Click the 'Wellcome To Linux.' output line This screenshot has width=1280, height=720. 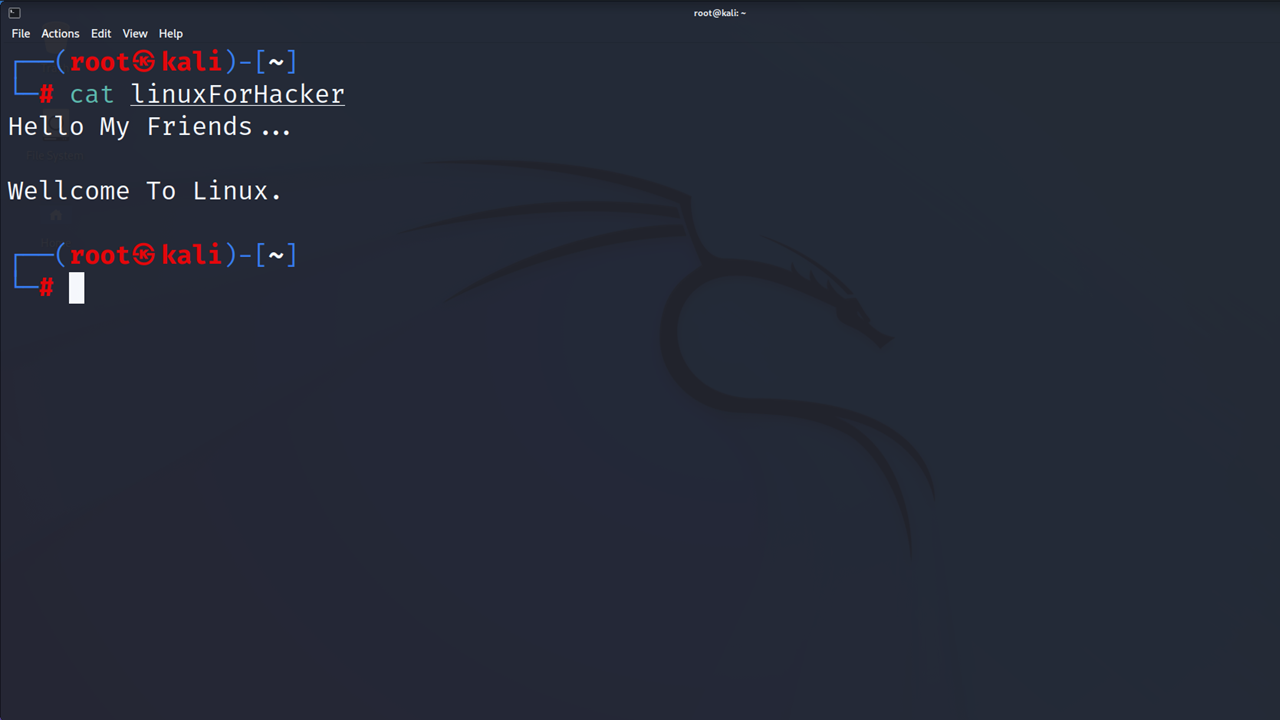click(145, 191)
